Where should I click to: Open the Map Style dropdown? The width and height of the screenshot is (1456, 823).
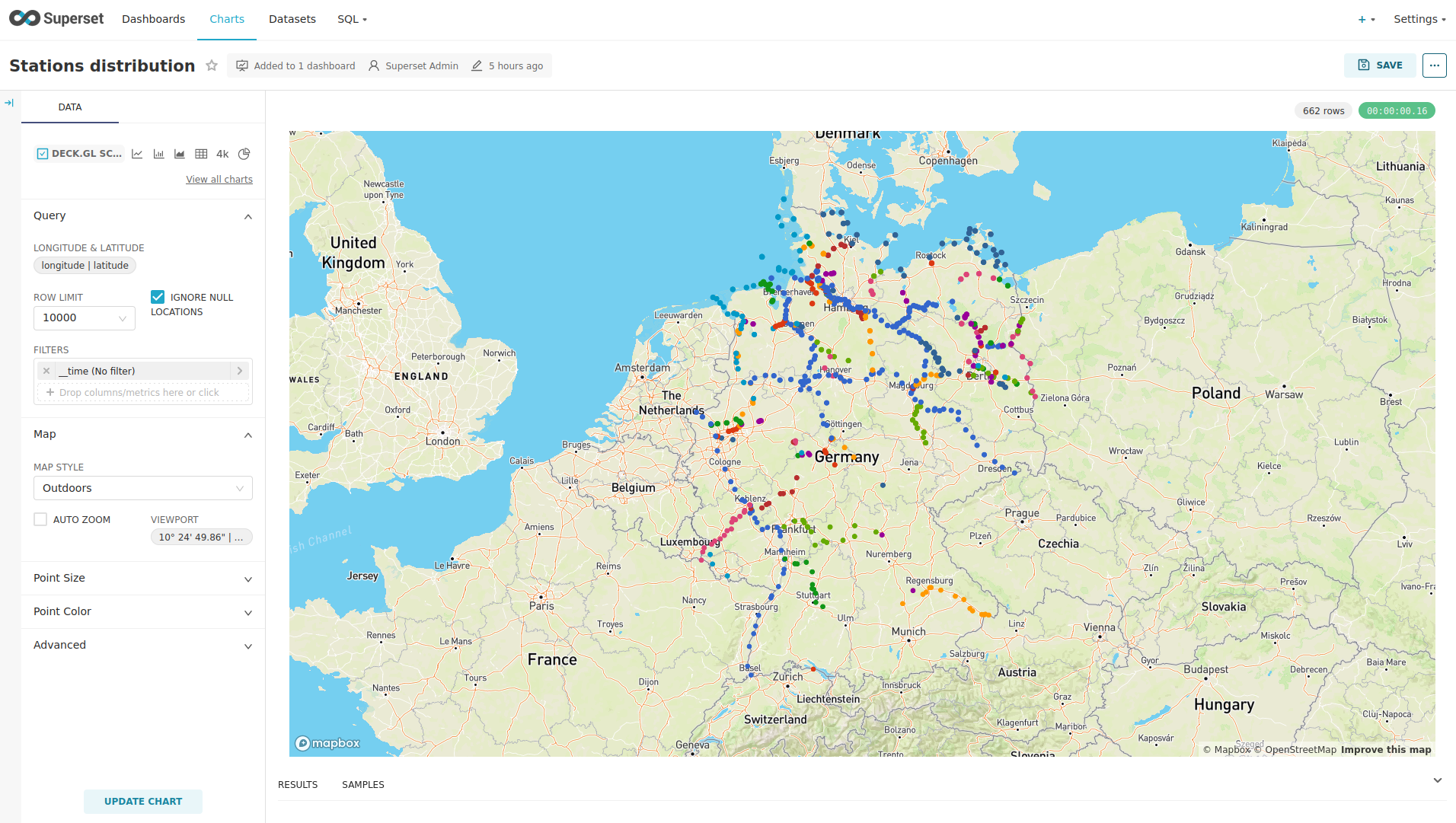coord(143,488)
